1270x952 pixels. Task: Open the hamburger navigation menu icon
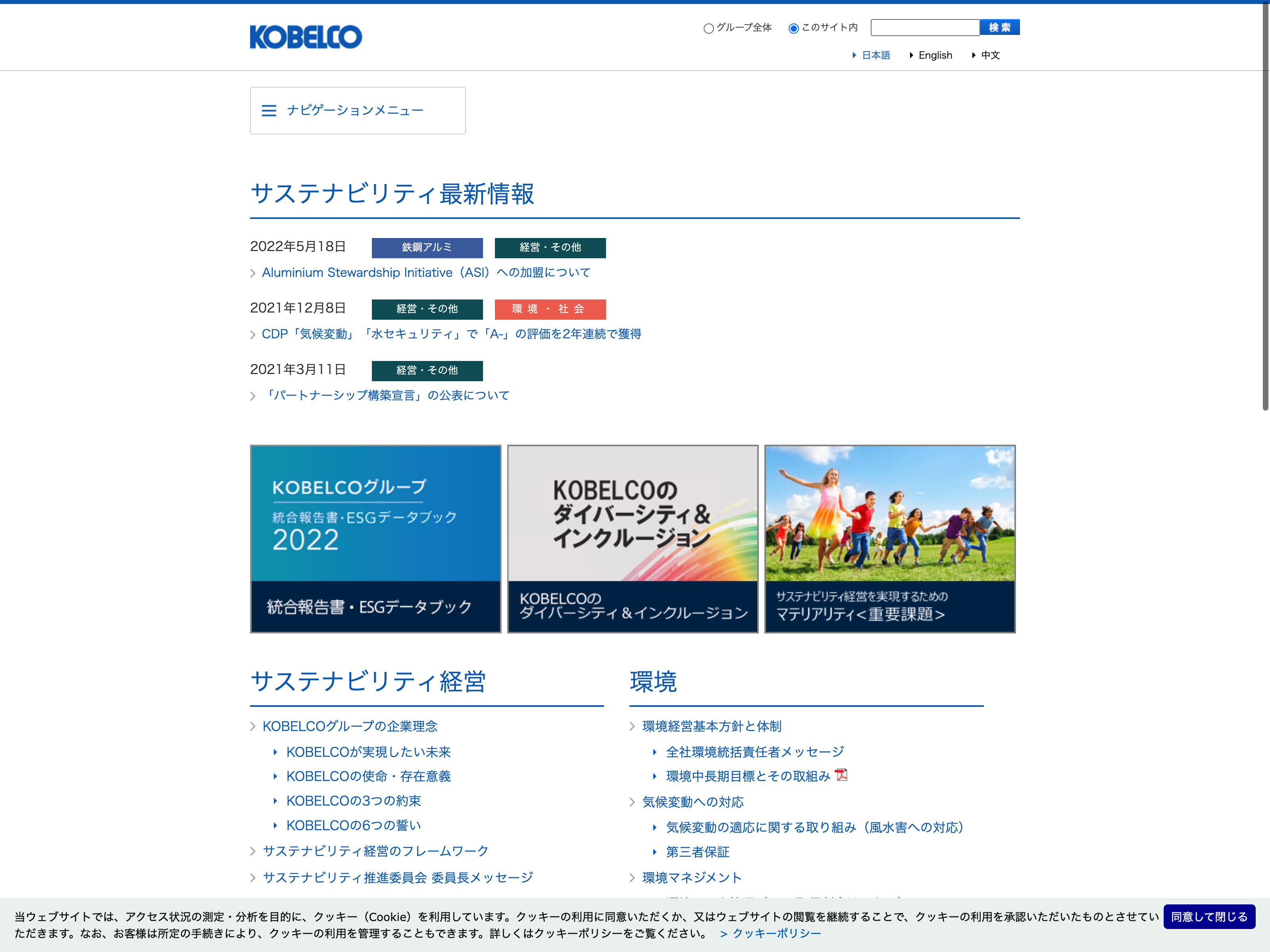[269, 110]
